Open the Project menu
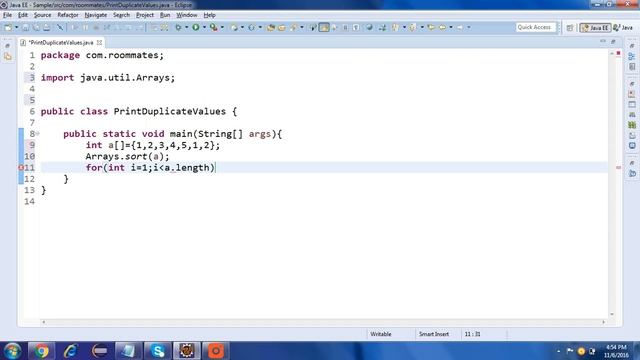 [144, 15]
